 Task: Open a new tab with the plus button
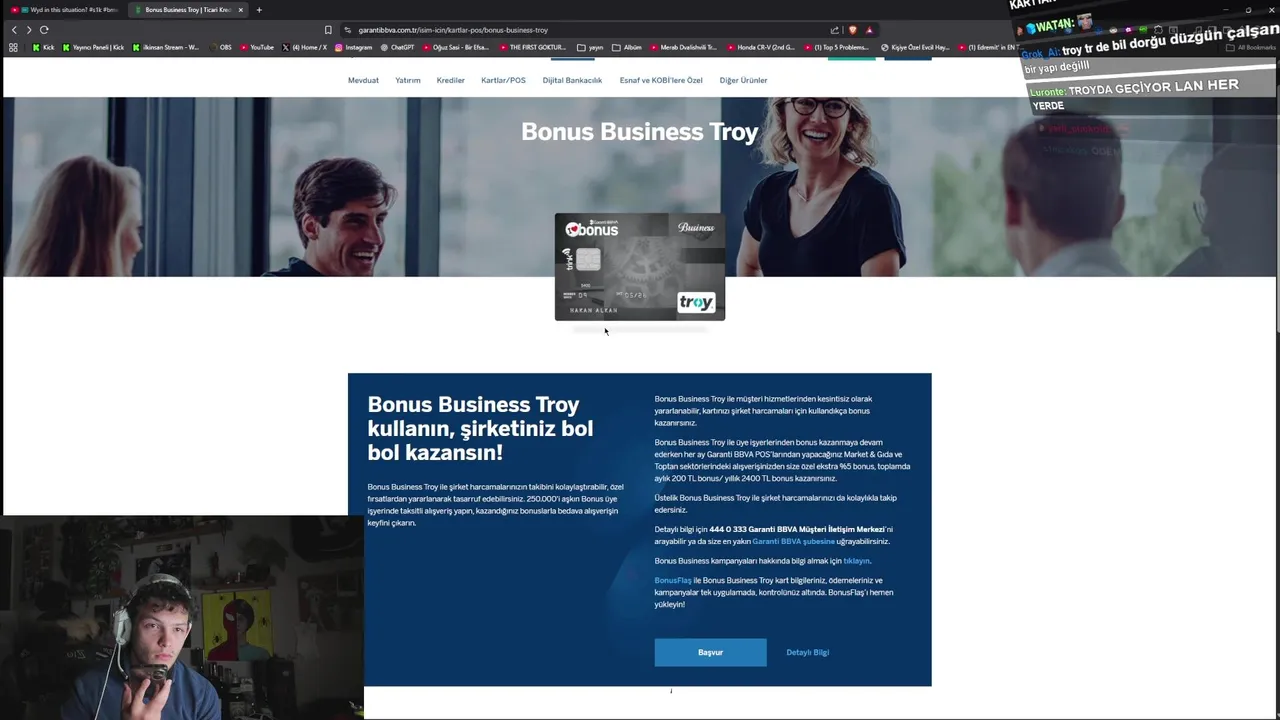point(259,10)
